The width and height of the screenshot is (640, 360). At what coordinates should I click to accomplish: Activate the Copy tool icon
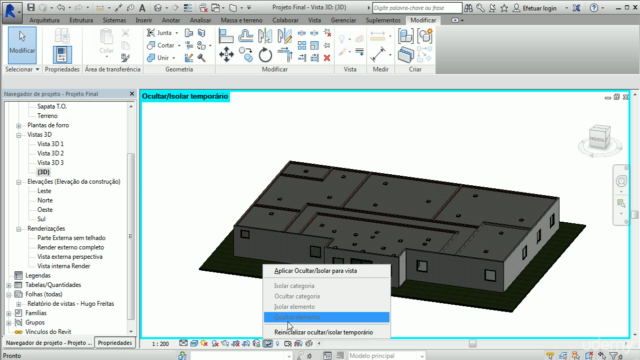coord(246,55)
